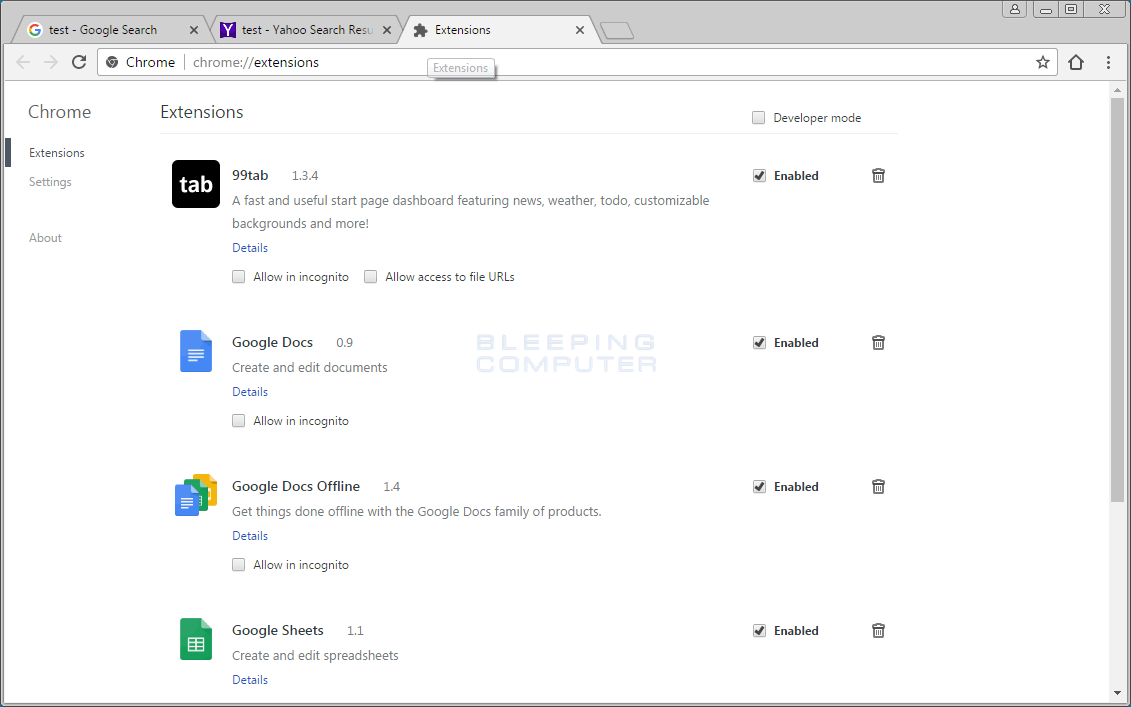Allow Google Docs Offline in incognito

pyautogui.click(x=238, y=564)
